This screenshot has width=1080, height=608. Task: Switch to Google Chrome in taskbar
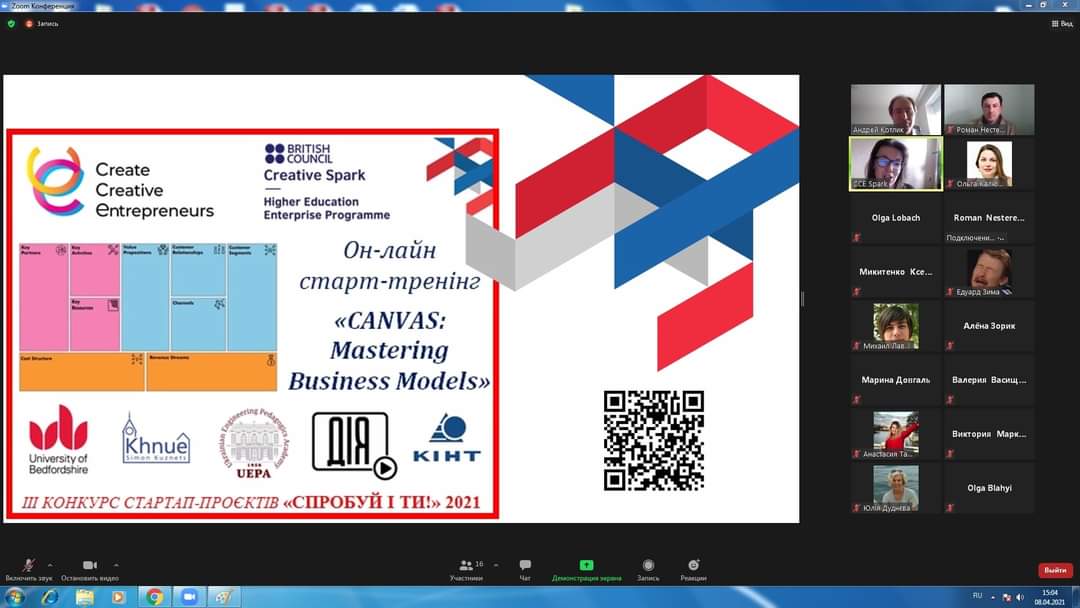point(154,597)
